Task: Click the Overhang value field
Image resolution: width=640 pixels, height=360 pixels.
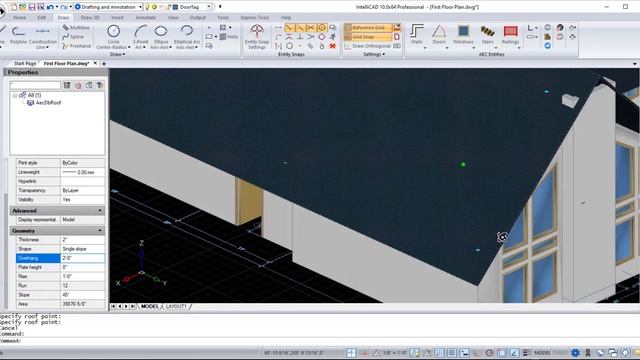Action: (x=83, y=258)
